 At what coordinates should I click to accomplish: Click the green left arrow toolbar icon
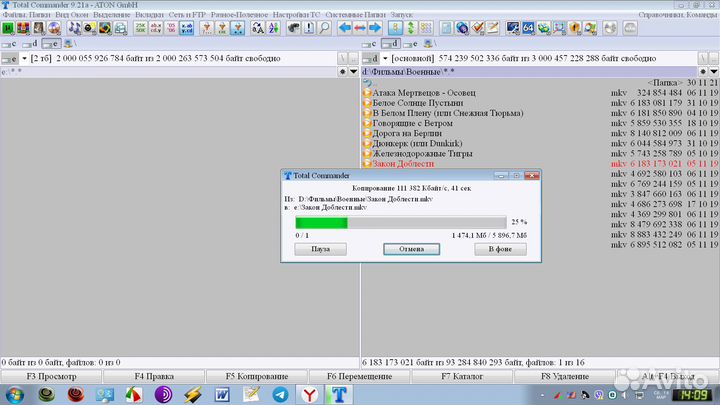tap(345, 29)
